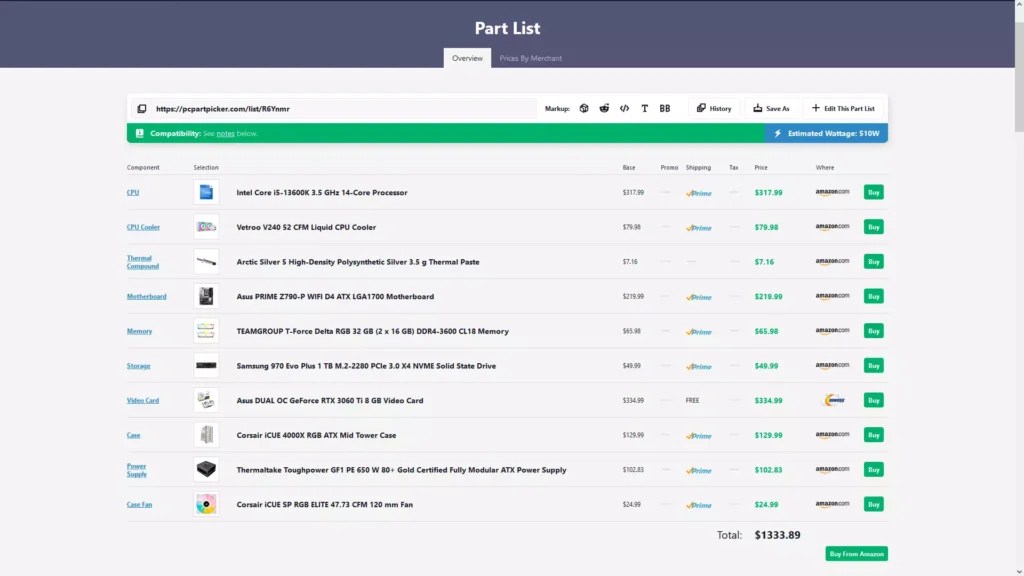Open Samsung 970 Evo Plus SSD name
1024x576 pixels.
tap(366, 366)
